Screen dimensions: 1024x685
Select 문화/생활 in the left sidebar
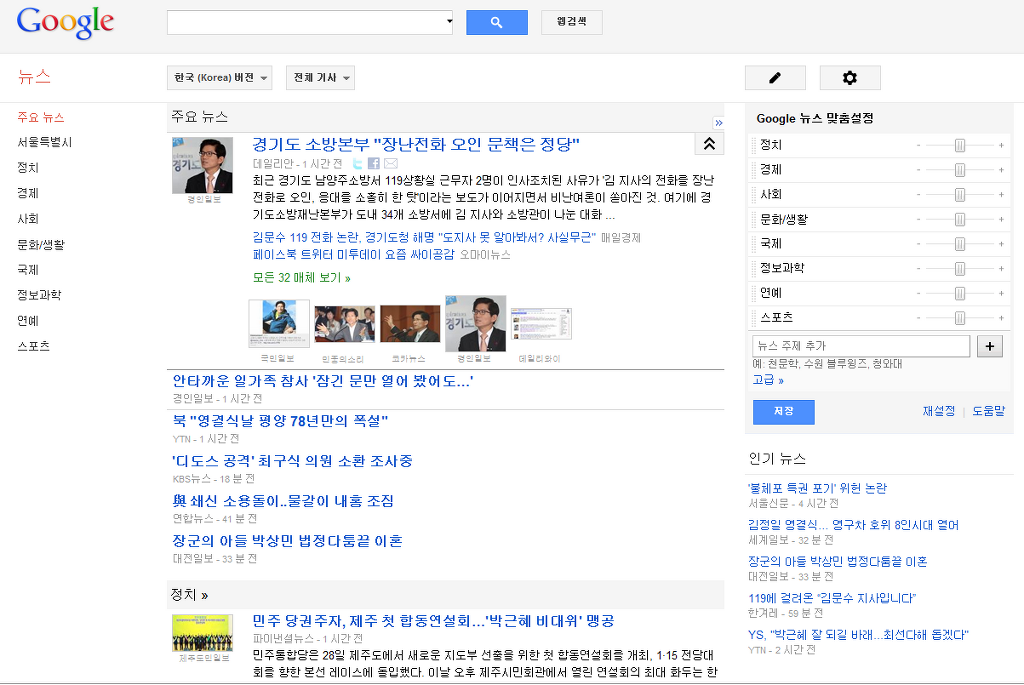pyautogui.click(x=40, y=244)
